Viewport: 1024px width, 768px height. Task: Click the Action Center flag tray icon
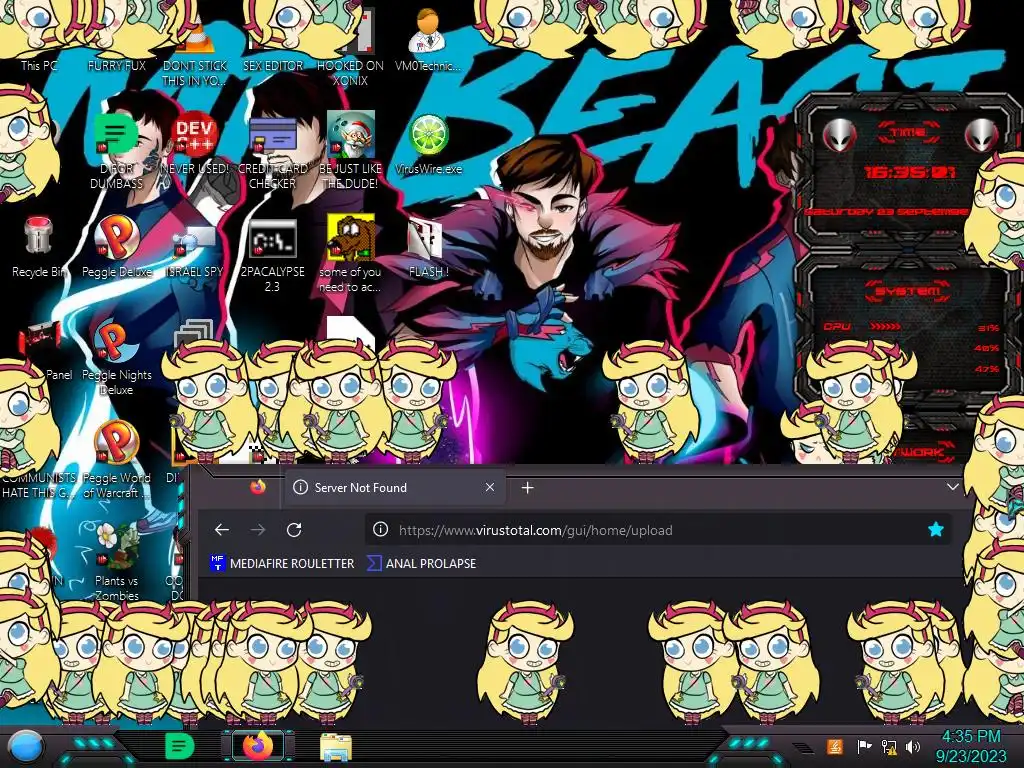tap(863, 746)
